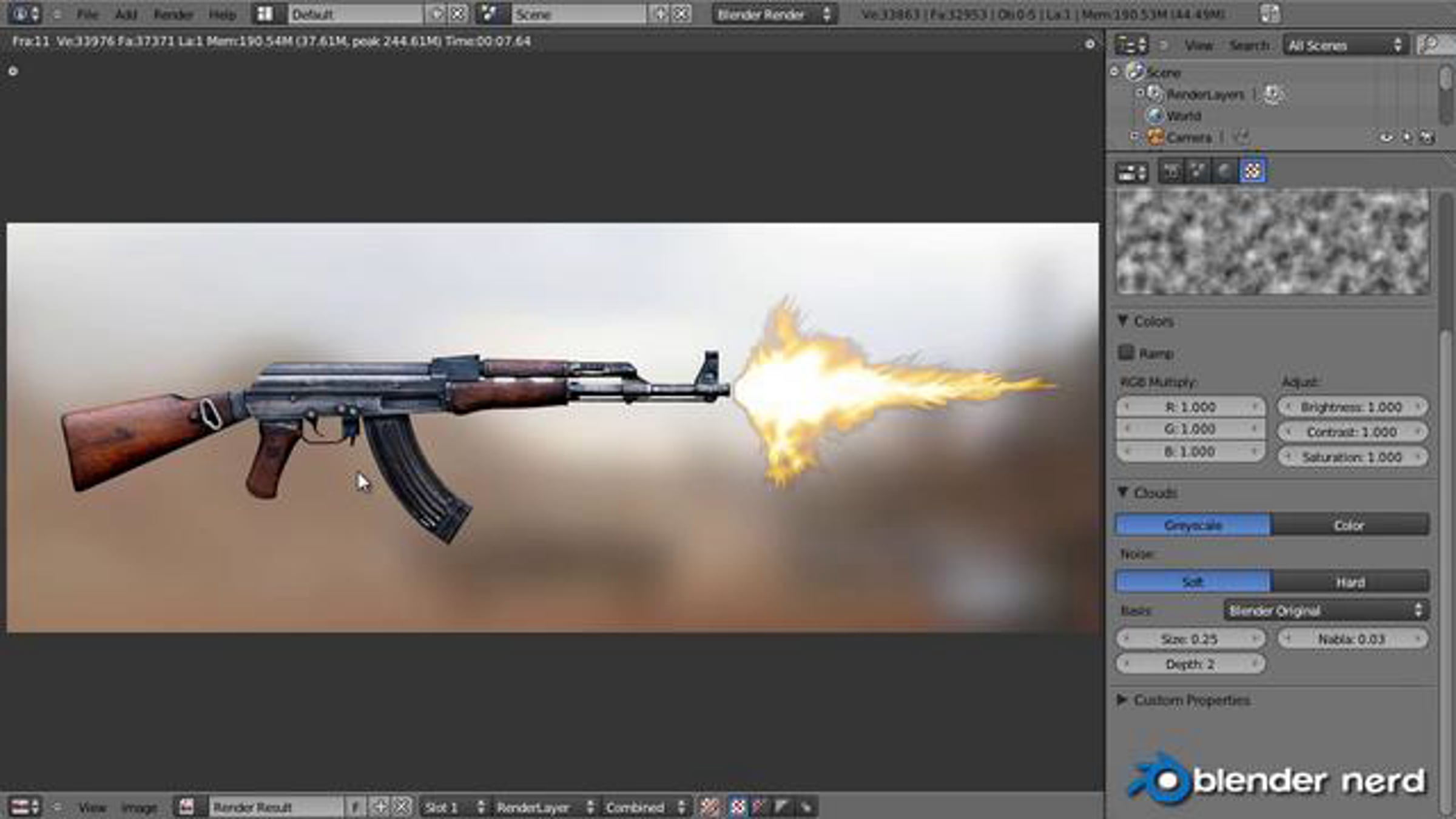Open the Texture properties tab icon
The height and width of the screenshot is (819, 1456).
coord(1253,172)
